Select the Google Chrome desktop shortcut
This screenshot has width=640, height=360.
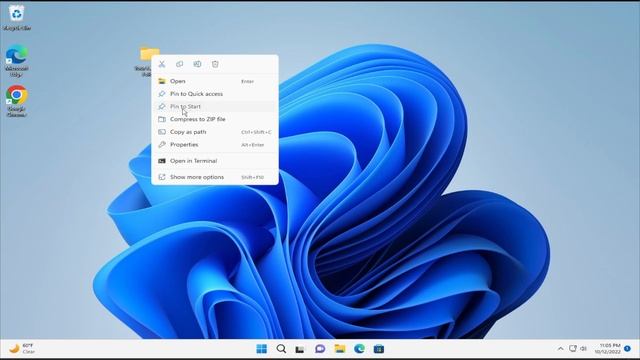point(17,101)
